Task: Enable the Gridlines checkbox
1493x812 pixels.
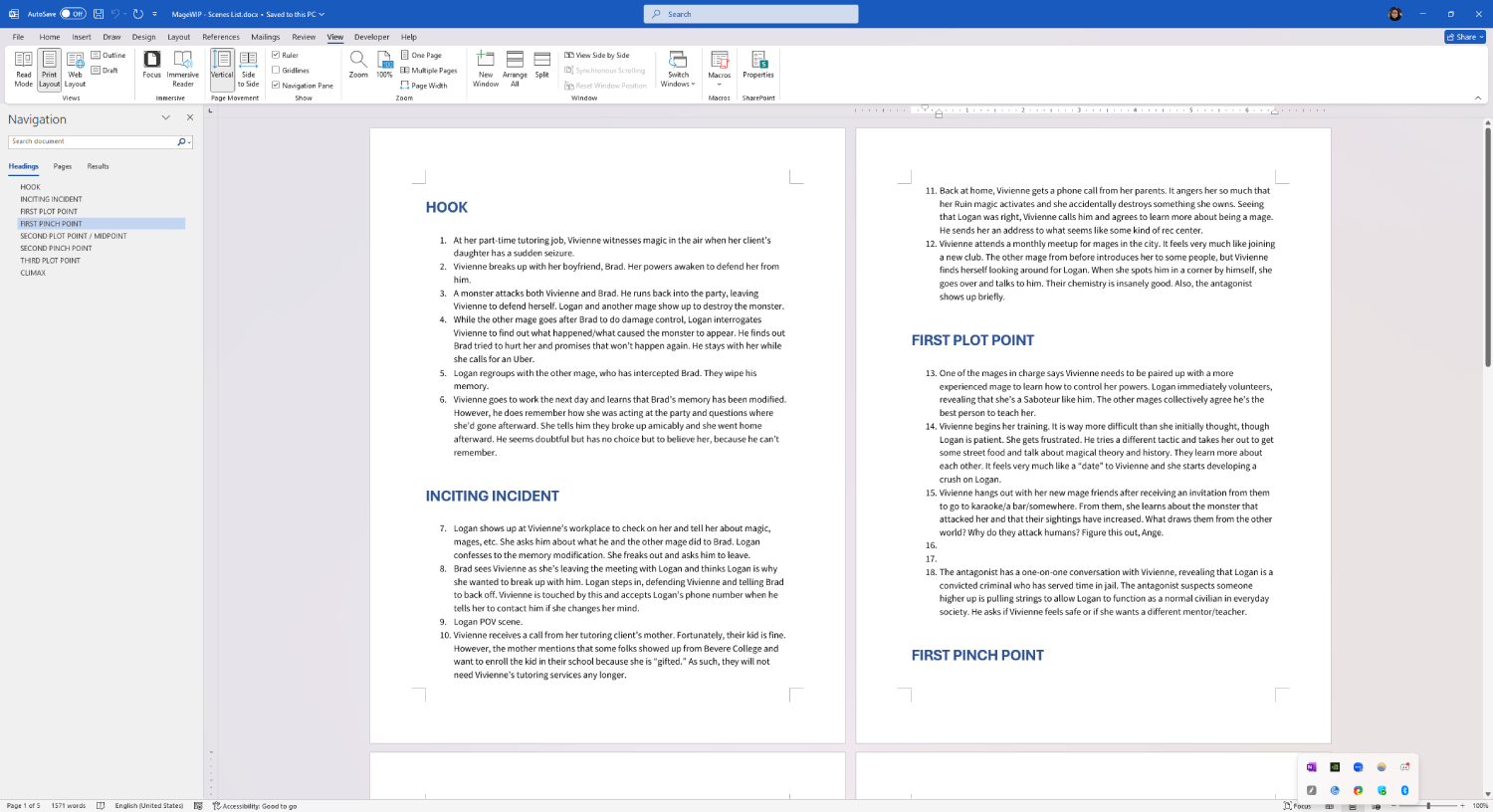Action: click(x=276, y=71)
